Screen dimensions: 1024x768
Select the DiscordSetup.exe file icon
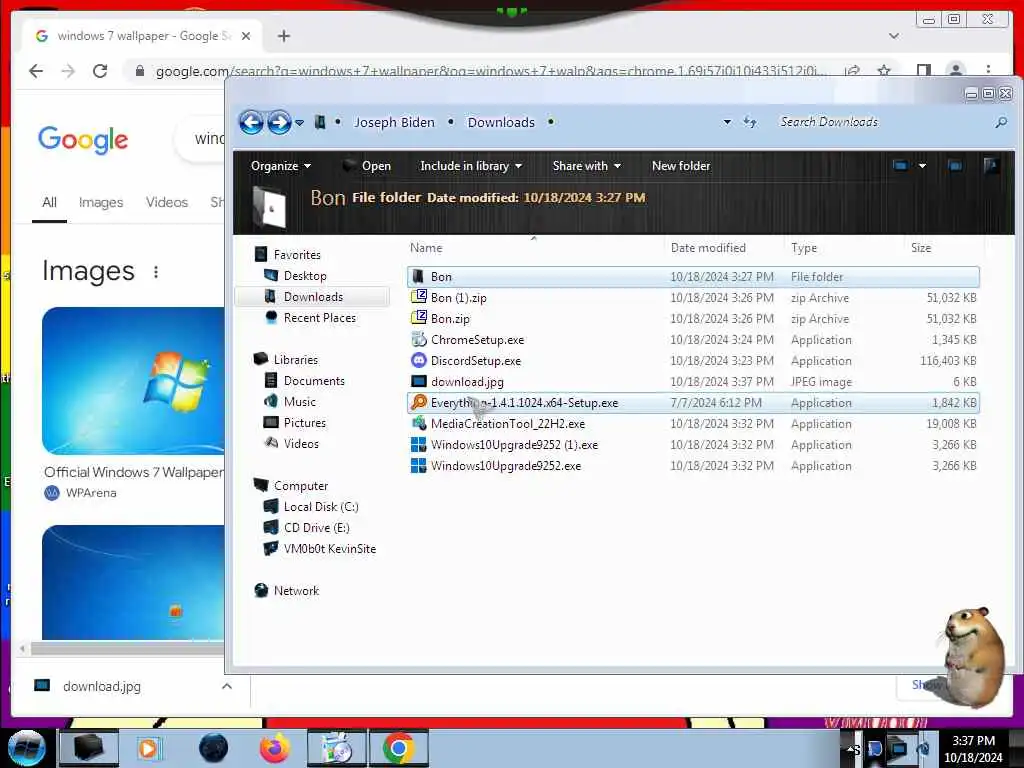tap(418, 360)
